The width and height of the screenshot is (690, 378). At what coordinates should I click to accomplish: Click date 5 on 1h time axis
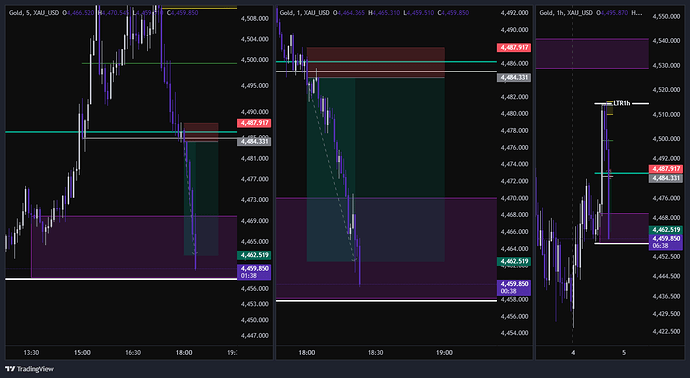[x=624, y=352]
